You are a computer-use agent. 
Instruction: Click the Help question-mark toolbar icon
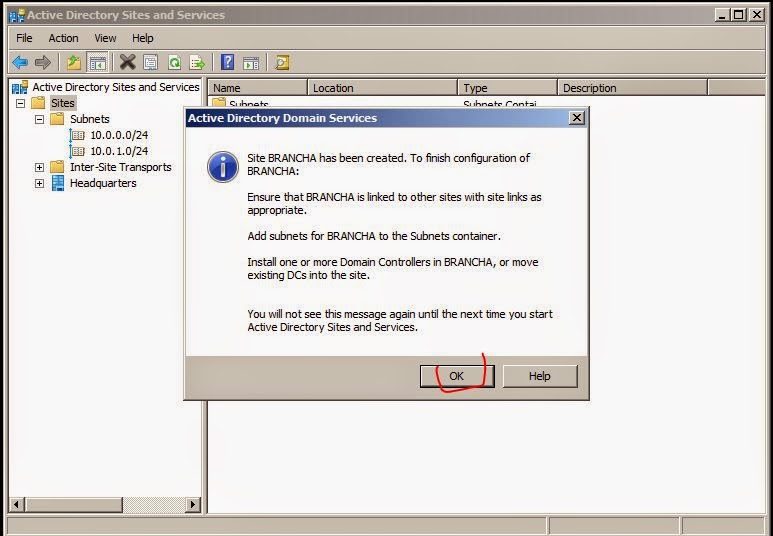[x=227, y=62]
